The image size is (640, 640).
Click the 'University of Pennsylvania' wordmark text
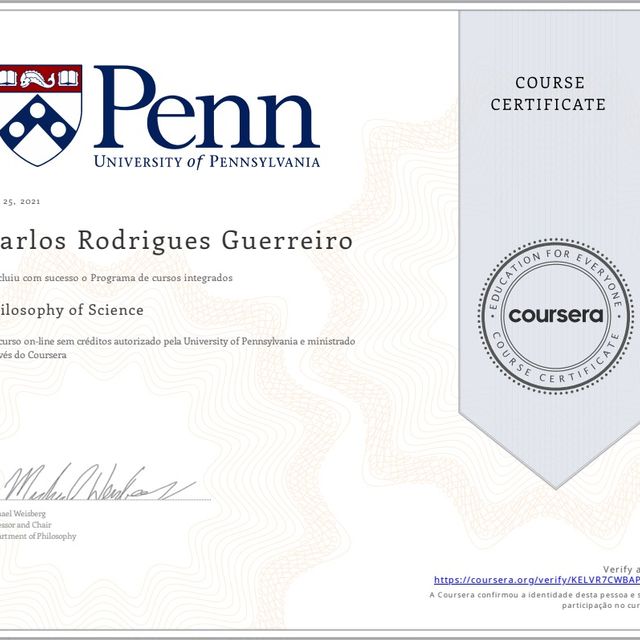click(x=207, y=162)
